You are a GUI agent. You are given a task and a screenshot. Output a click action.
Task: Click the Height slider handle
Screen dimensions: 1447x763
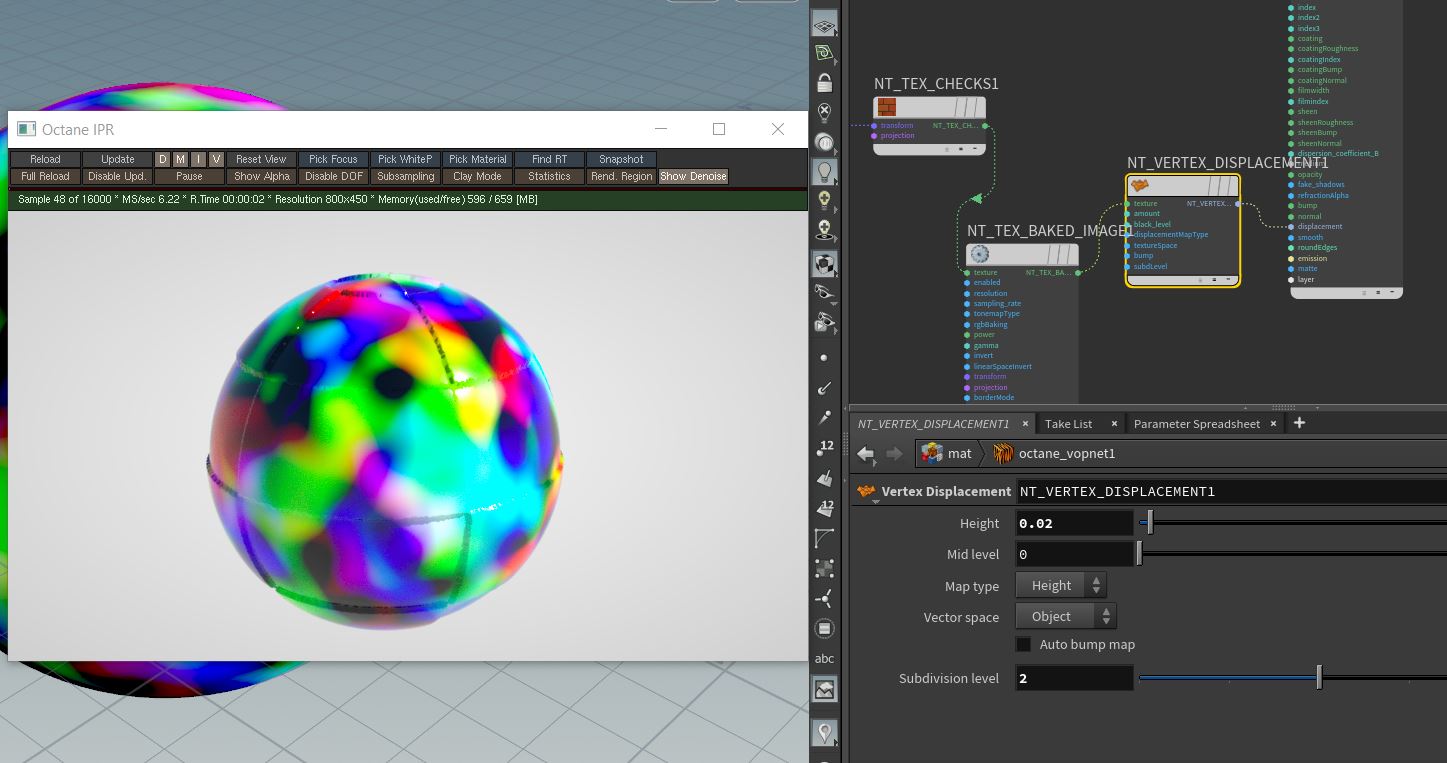coord(1150,522)
